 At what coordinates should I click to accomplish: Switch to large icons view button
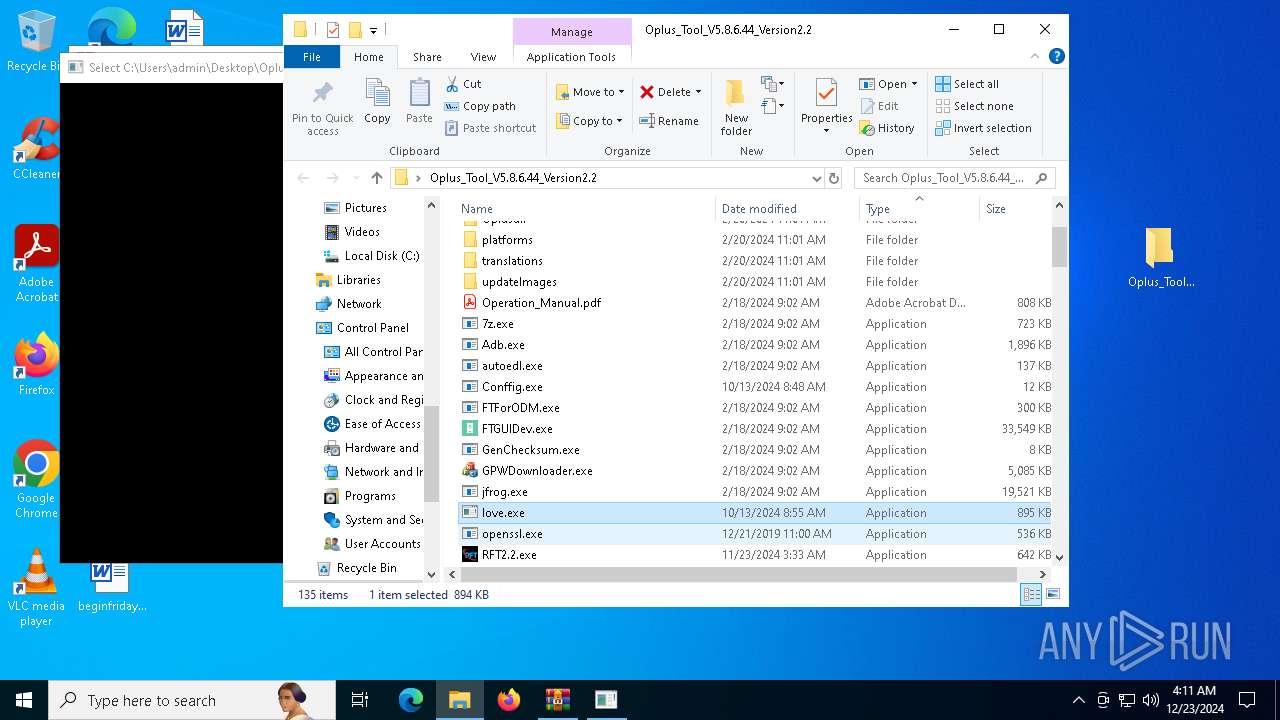(x=1052, y=594)
